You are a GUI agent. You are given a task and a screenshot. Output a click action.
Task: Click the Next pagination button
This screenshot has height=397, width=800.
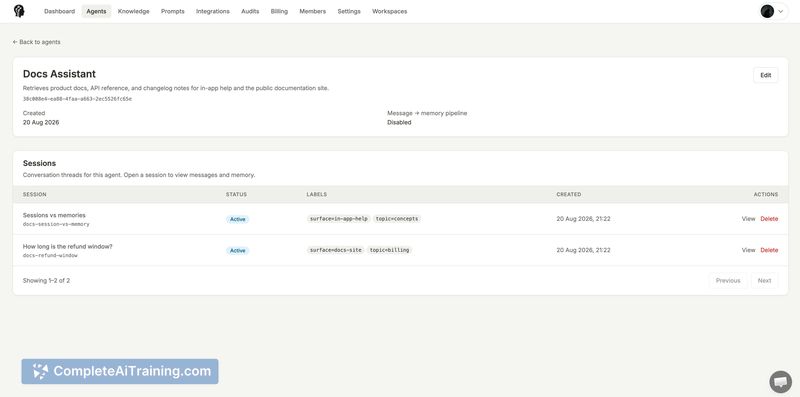[x=764, y=281]
